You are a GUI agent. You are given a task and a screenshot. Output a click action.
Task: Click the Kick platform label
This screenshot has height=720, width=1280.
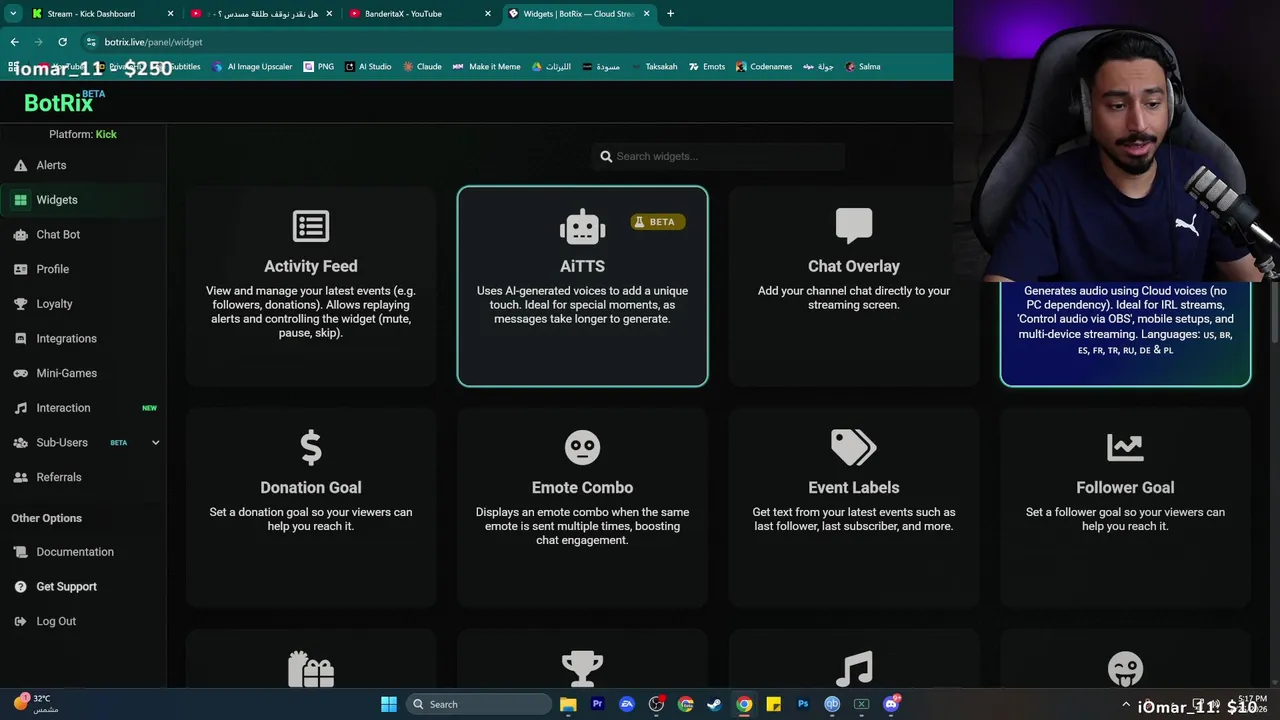(106, 134)
